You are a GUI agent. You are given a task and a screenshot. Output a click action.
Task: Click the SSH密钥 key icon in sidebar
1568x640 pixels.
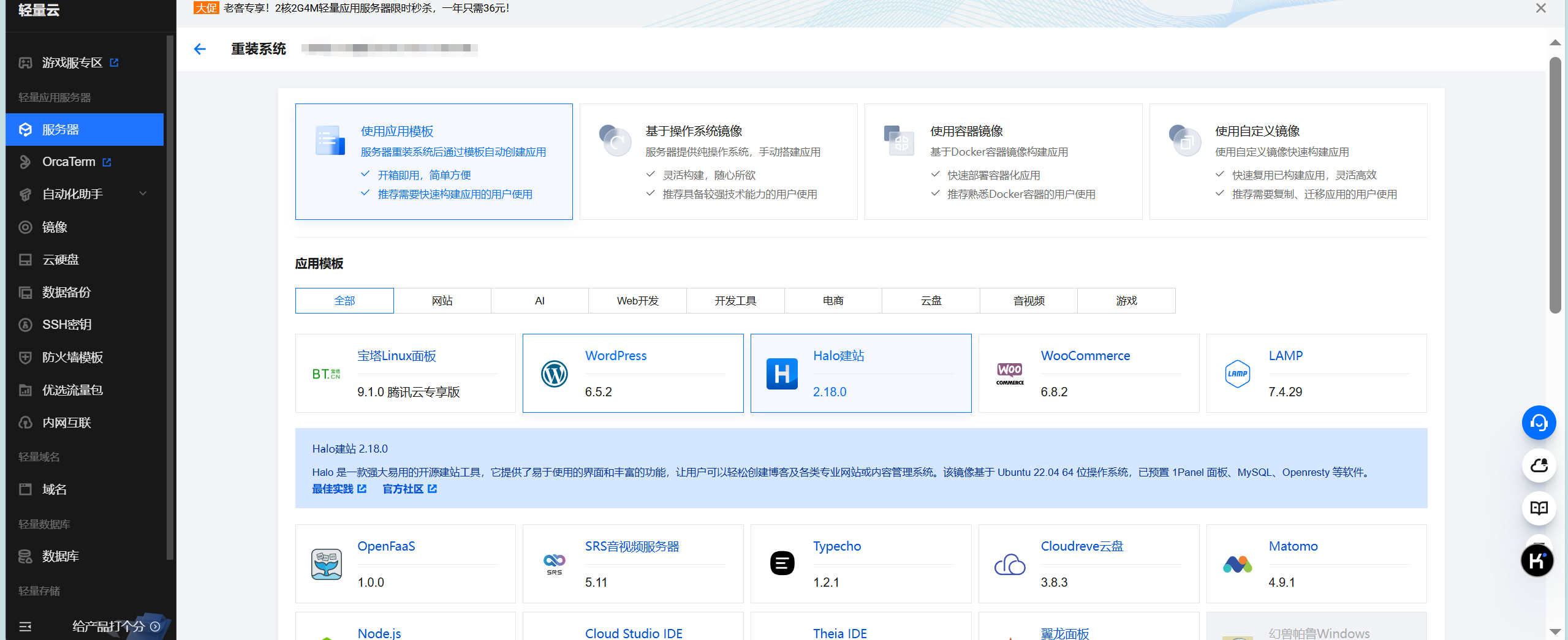click(x=25, y=325)
